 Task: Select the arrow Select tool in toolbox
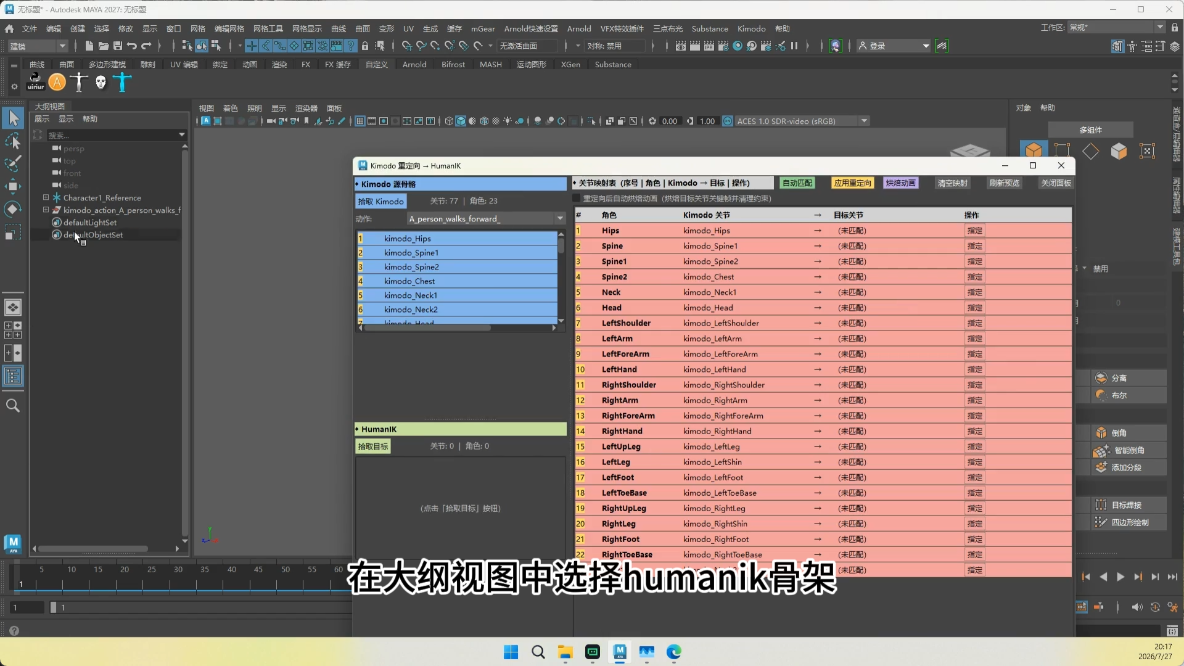(x=13, y=118)
